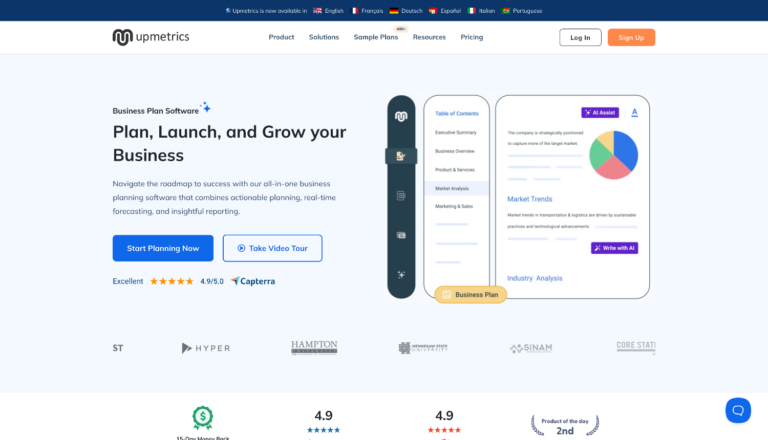The image size is (768, 440).
Task: Click the play icon in video tour button
Action: (x=241, y=248)
